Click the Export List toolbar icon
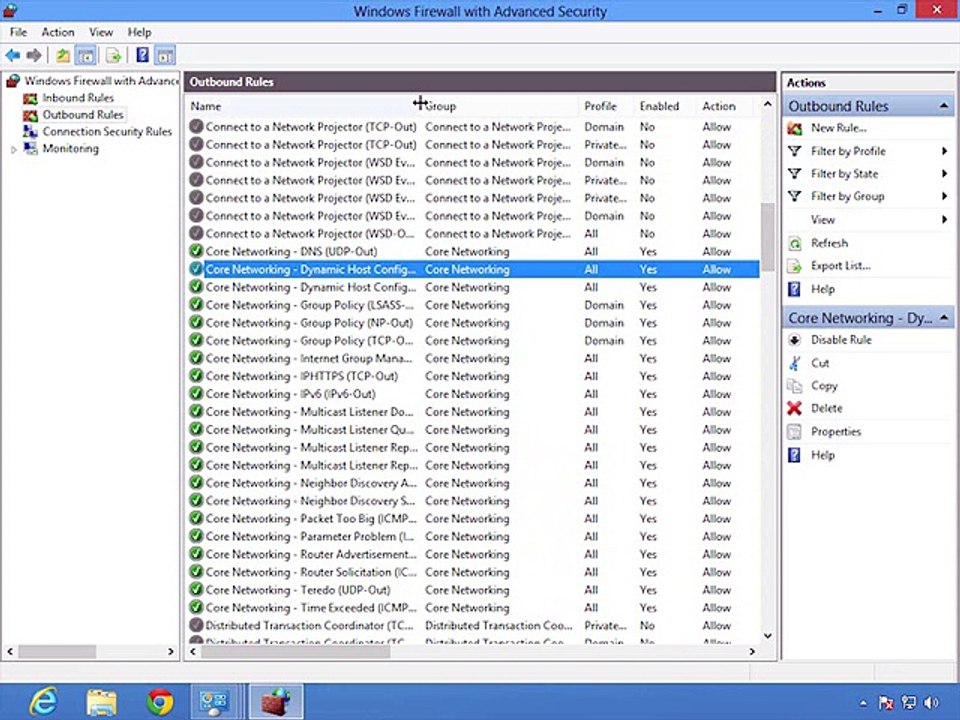 pos(113,56)
